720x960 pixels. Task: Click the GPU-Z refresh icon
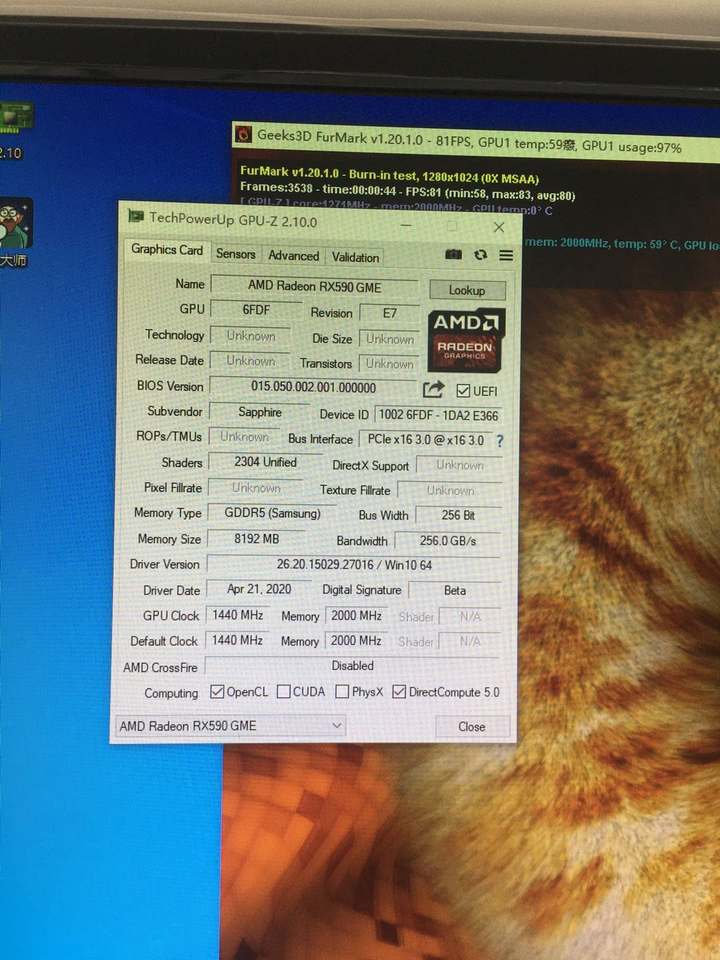pyautogui.click(x=481, y=255)
